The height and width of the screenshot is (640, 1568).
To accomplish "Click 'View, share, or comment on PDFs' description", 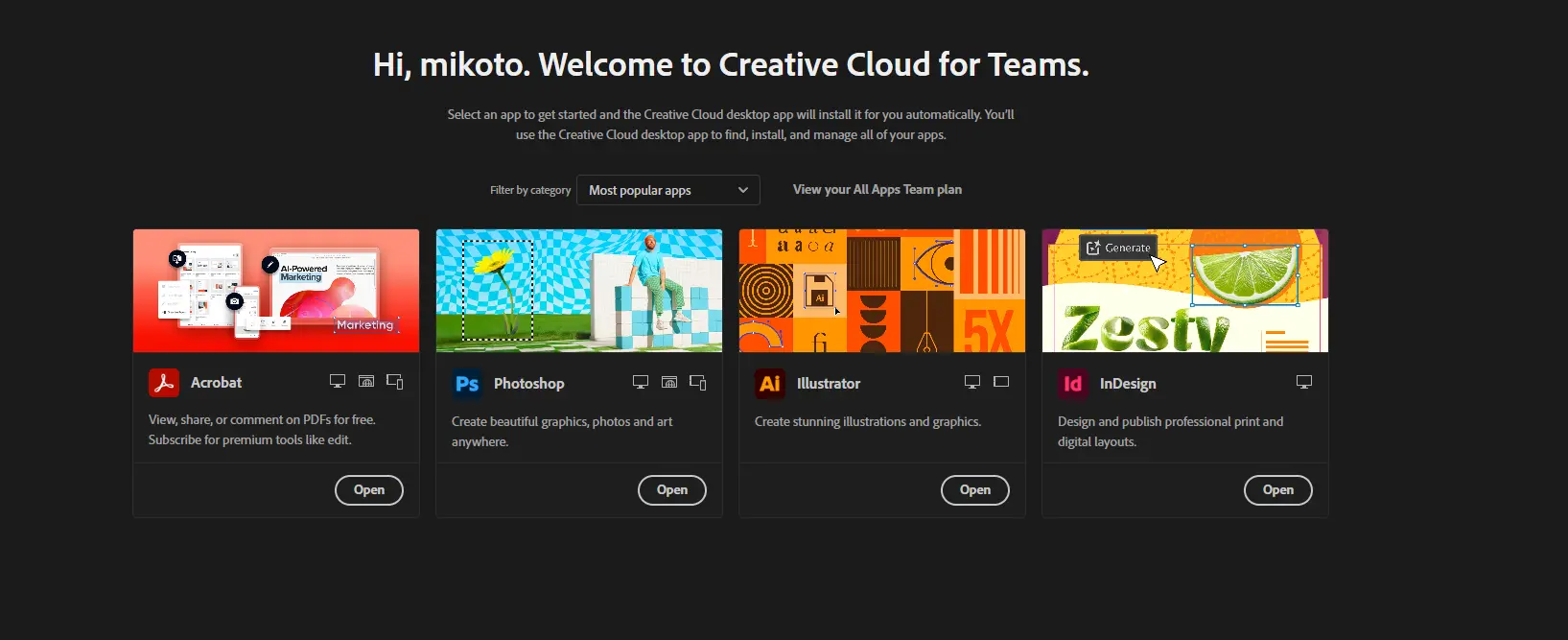I will 262,430.
